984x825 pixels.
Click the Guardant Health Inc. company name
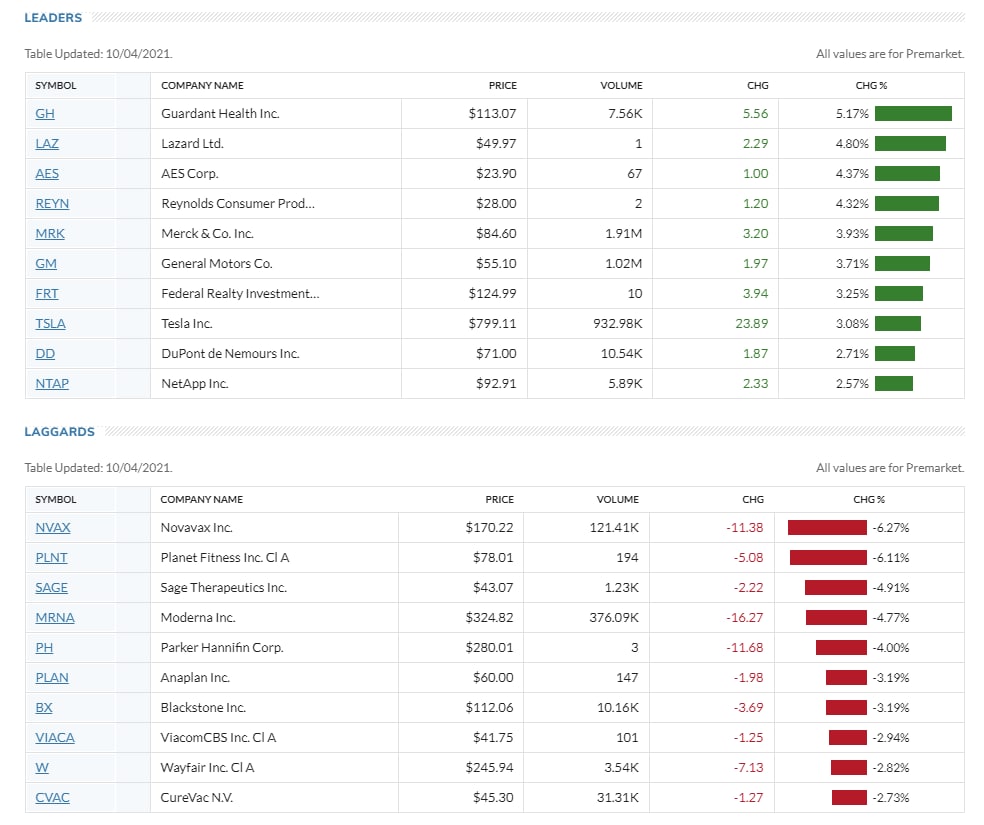[220, 114]
